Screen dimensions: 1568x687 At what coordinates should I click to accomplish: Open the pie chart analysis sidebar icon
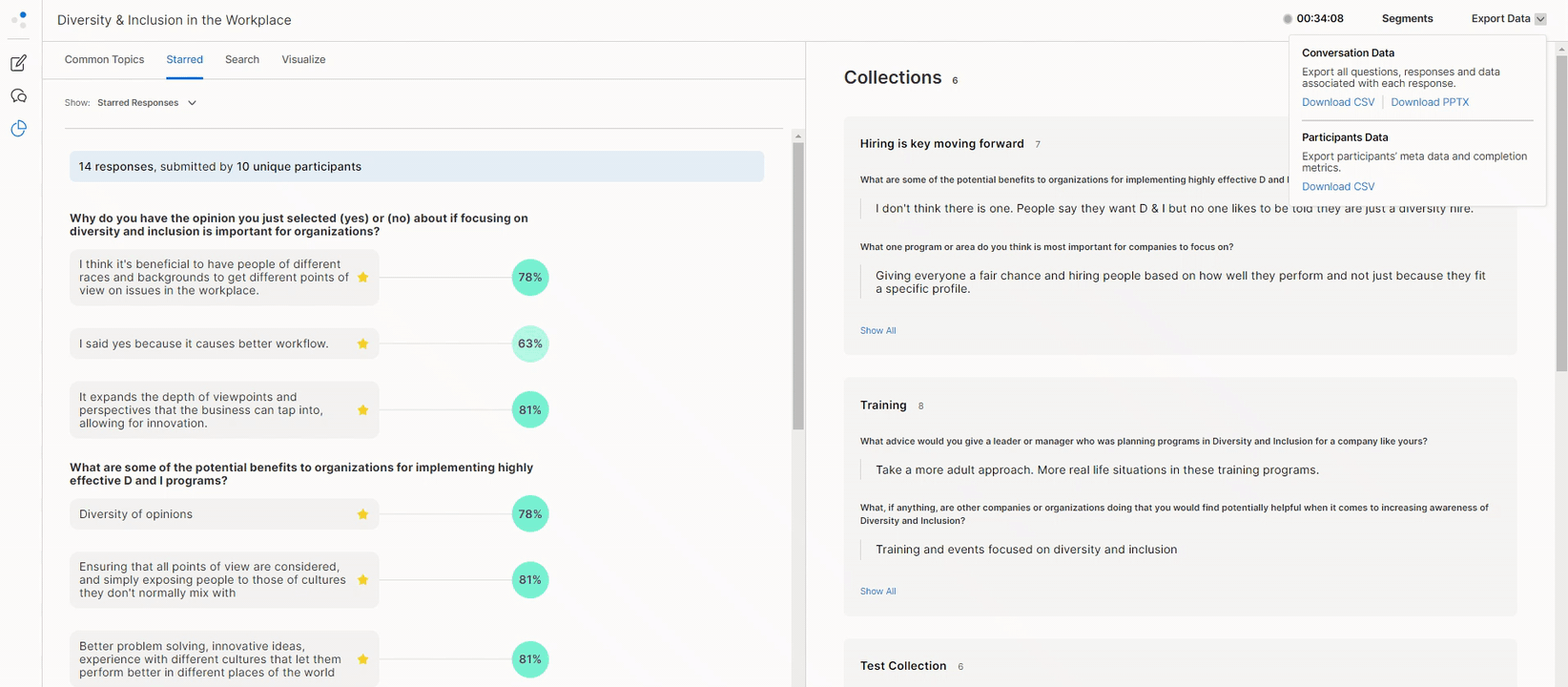pyautogui.click(x=18, y=129)
